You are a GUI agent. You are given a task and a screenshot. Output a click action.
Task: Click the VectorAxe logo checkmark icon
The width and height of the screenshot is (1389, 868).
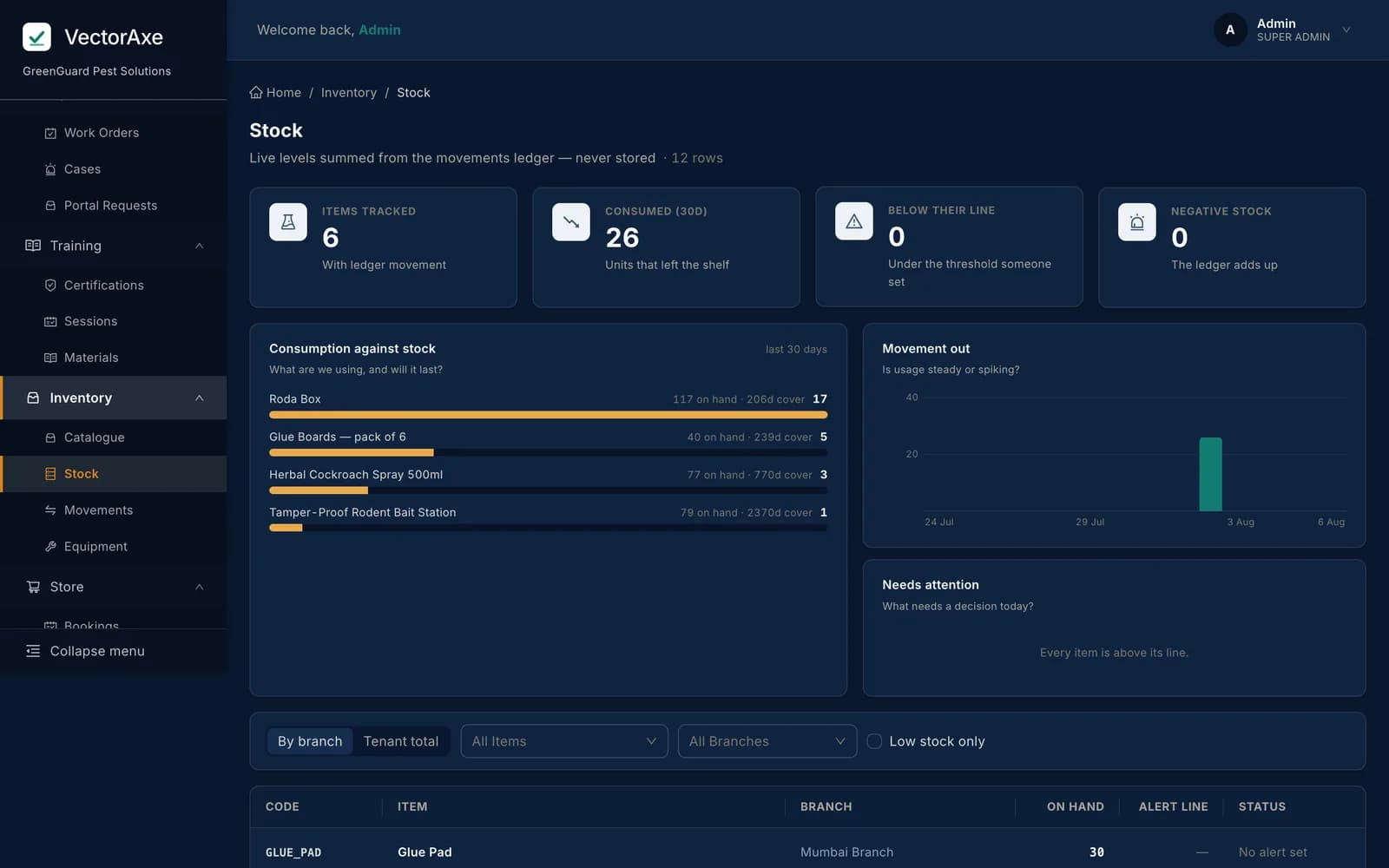click(x=36, y=36)
